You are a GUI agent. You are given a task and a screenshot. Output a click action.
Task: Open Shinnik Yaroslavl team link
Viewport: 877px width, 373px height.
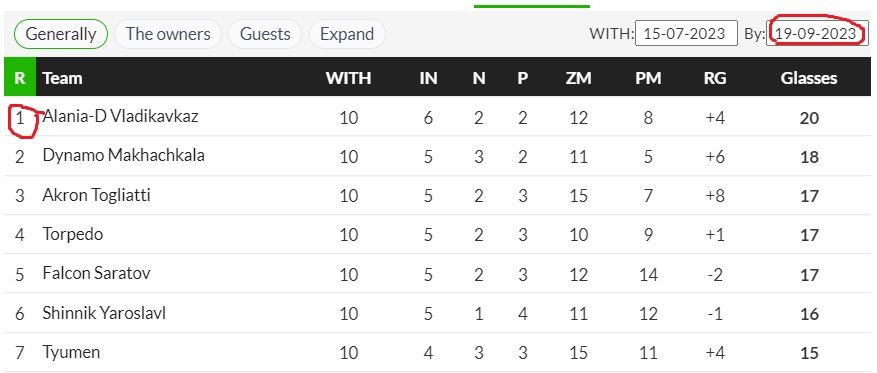pyautogui.click(x=104, y=313)
